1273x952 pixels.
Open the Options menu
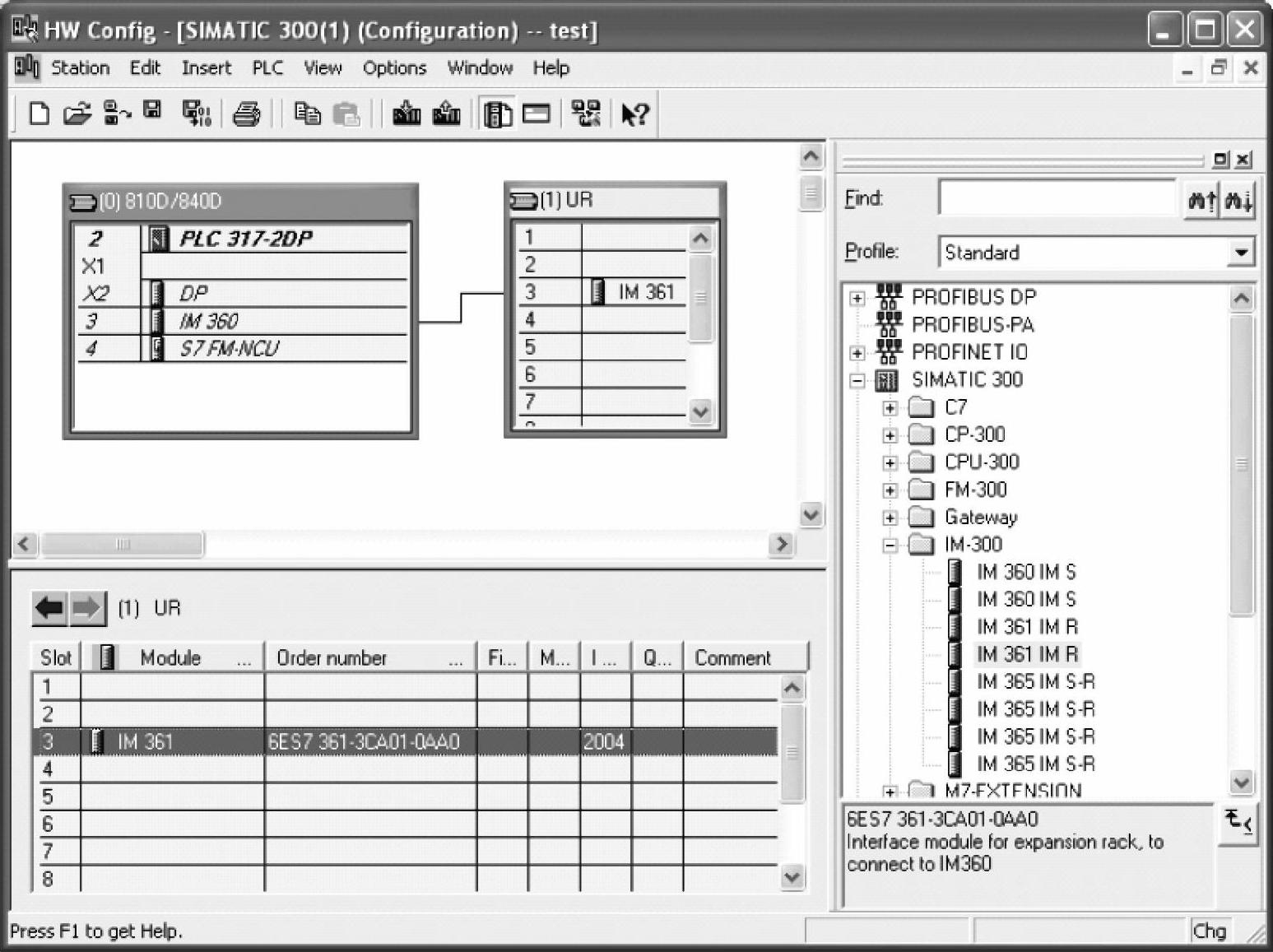click(x=394, y=67)
